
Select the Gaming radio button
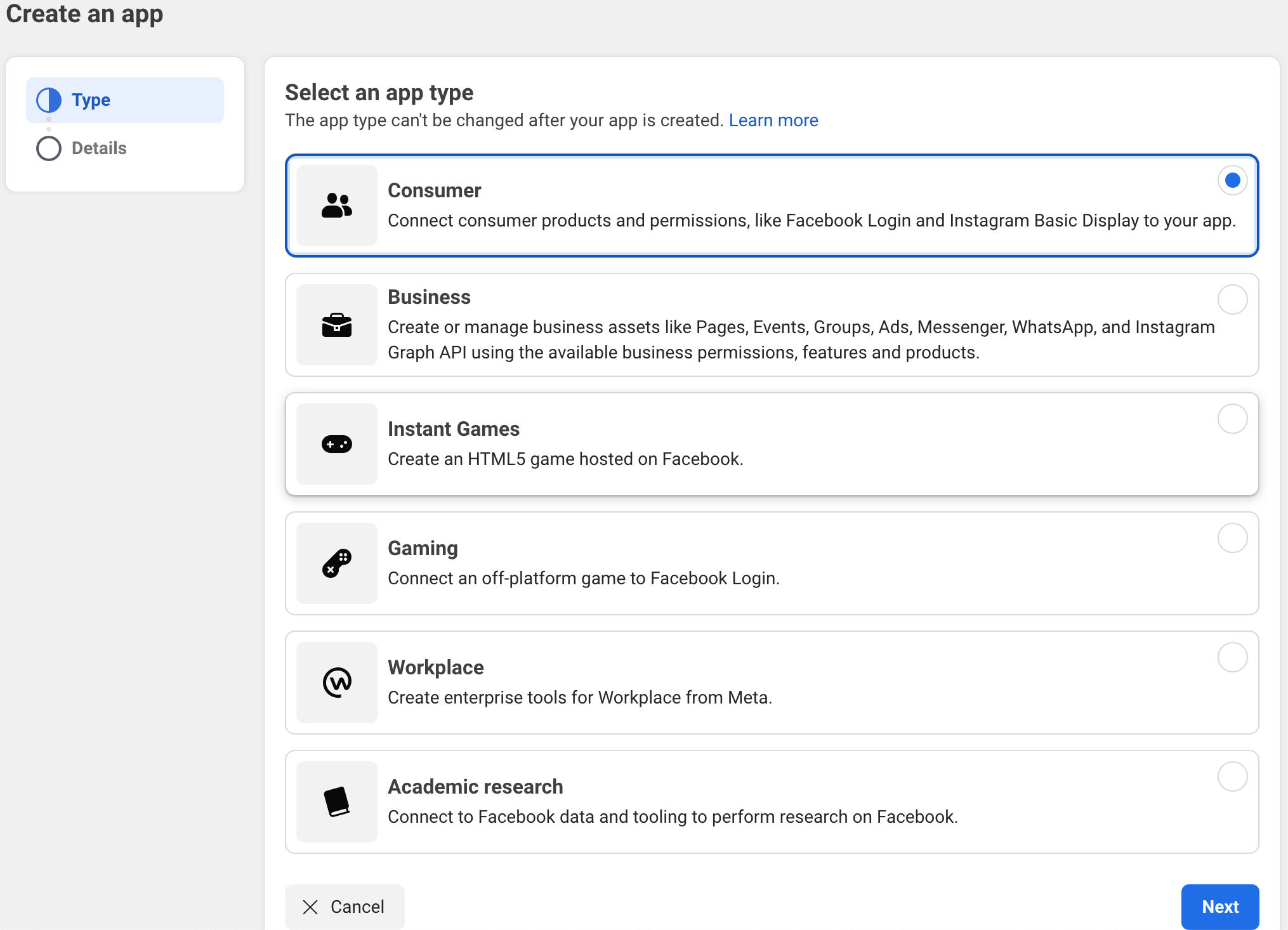pos(1232,538)
